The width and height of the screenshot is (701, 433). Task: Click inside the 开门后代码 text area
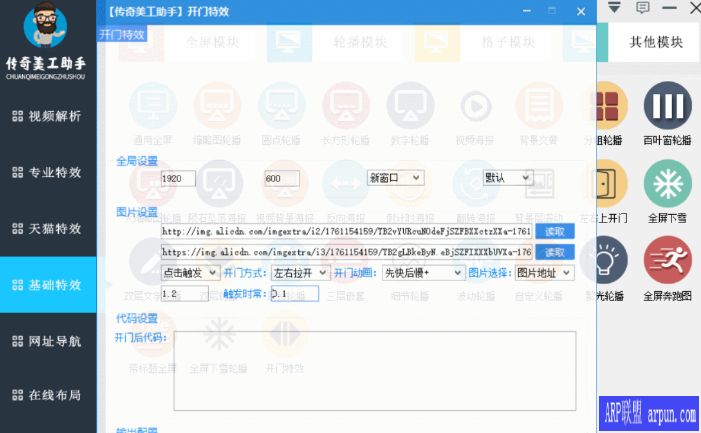[x=375, y=371]
